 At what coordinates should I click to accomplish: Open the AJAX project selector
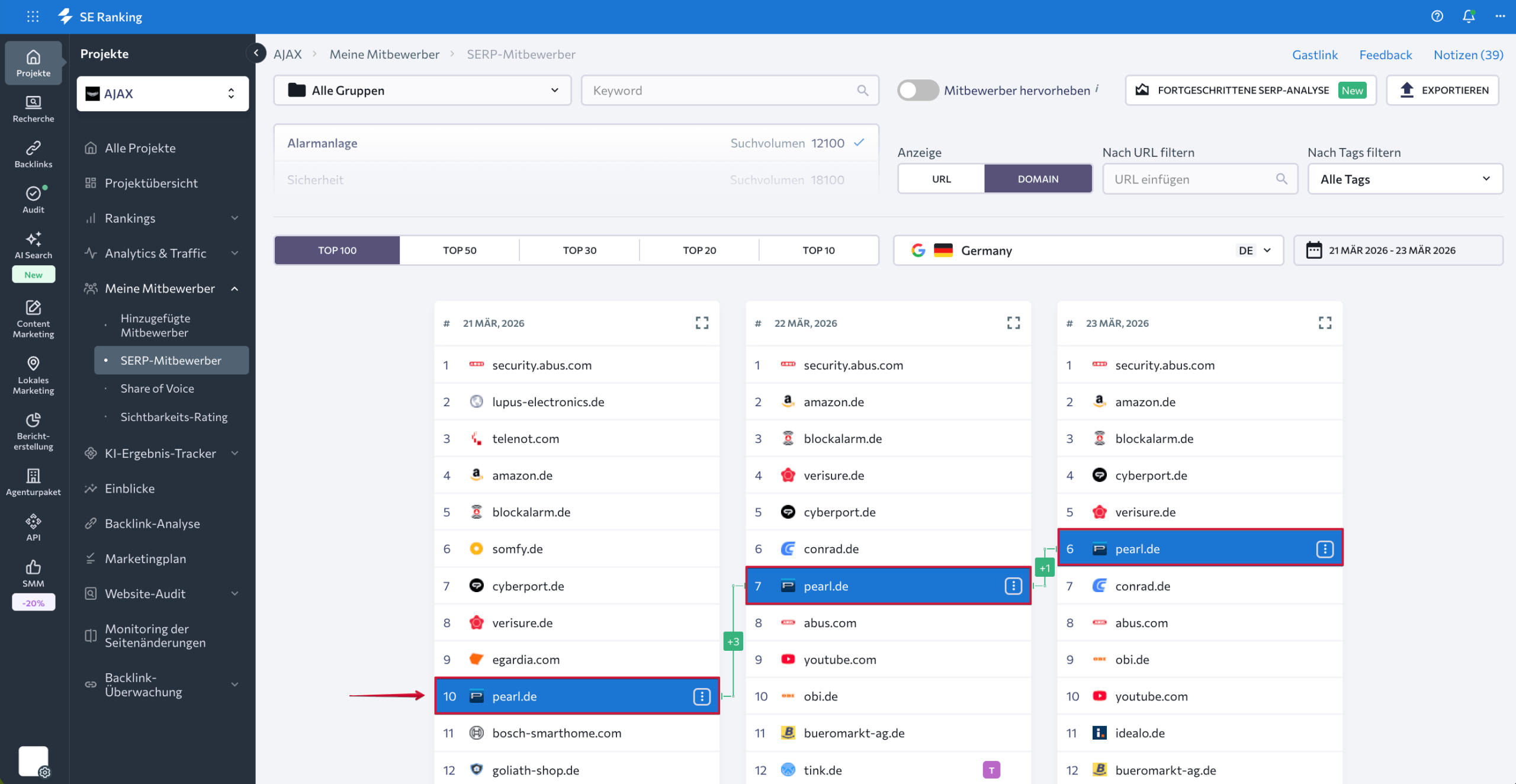162,93
